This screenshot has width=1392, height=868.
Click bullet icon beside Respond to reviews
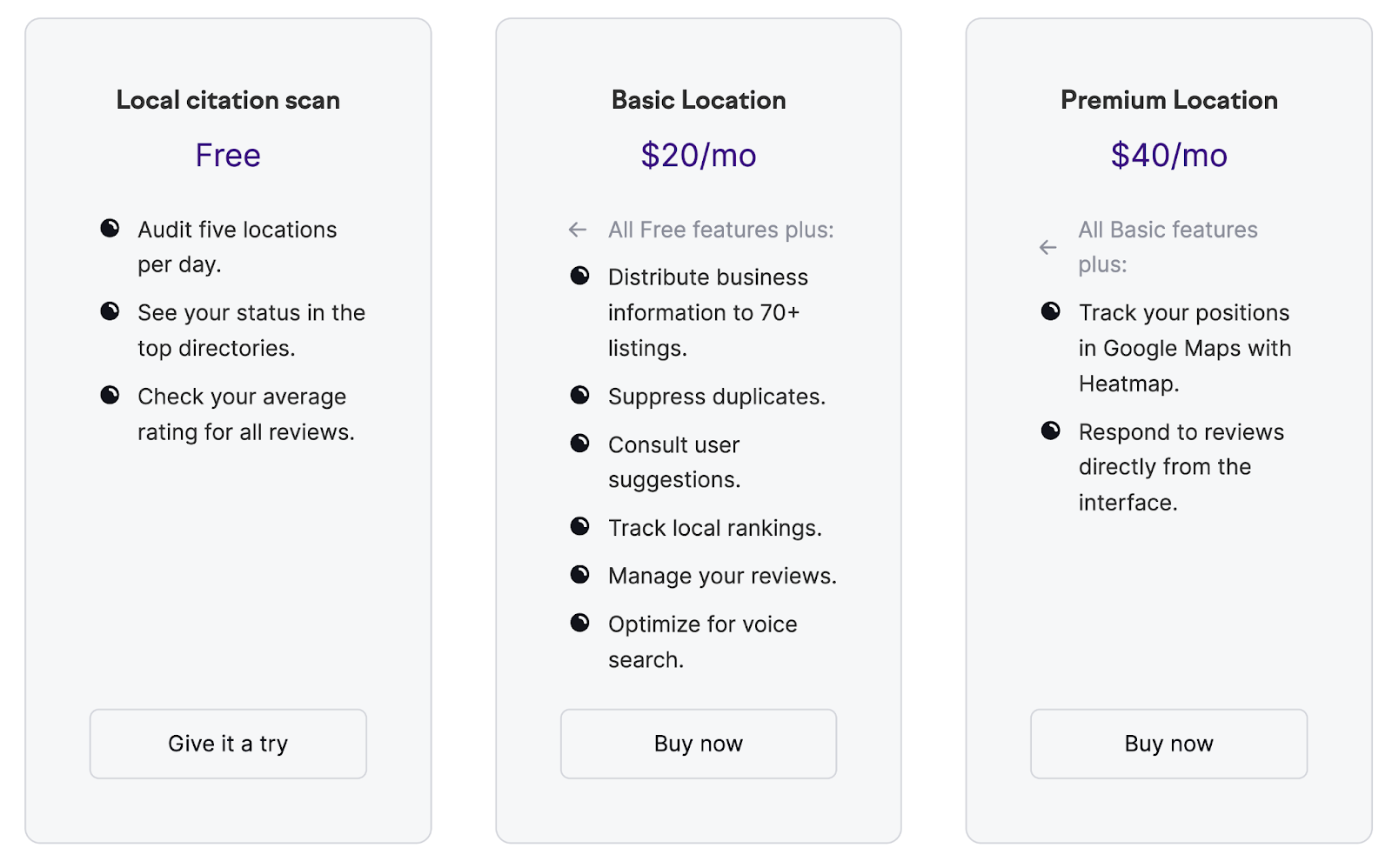point(1051,431)
